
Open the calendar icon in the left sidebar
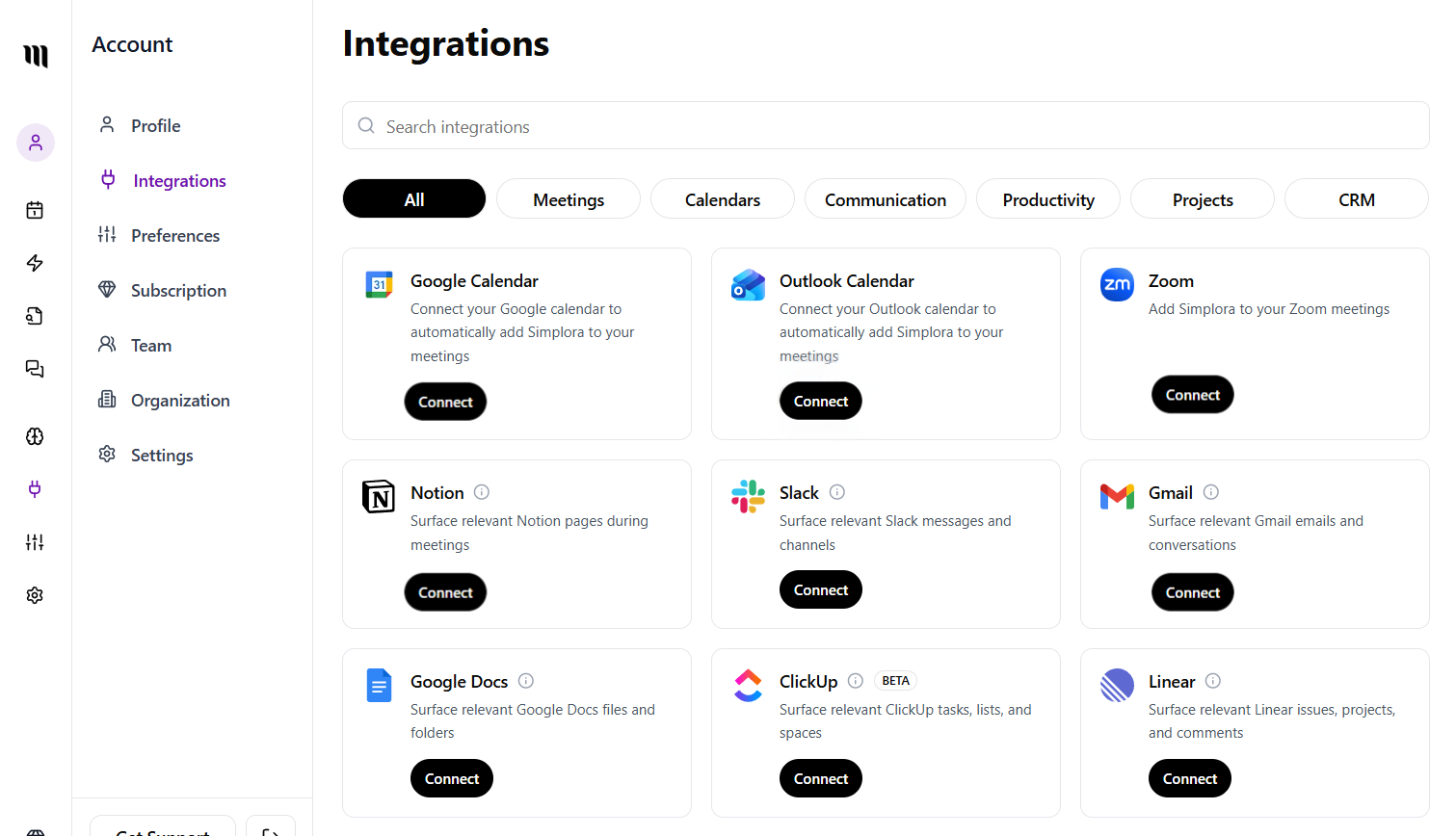click(35, 210)
